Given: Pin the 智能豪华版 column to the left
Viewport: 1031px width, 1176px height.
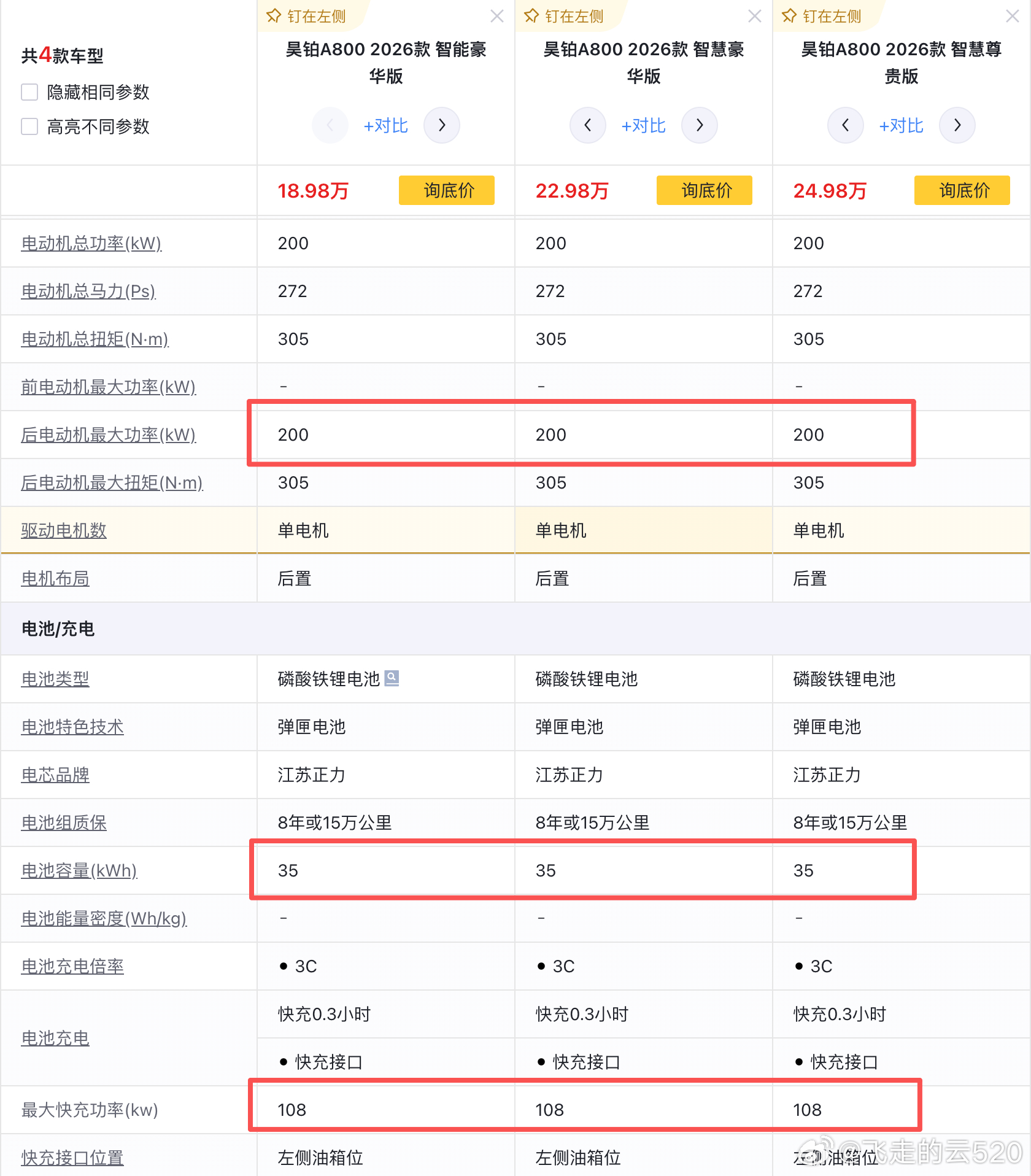Looking at the screenshot, I should [306, 16].
